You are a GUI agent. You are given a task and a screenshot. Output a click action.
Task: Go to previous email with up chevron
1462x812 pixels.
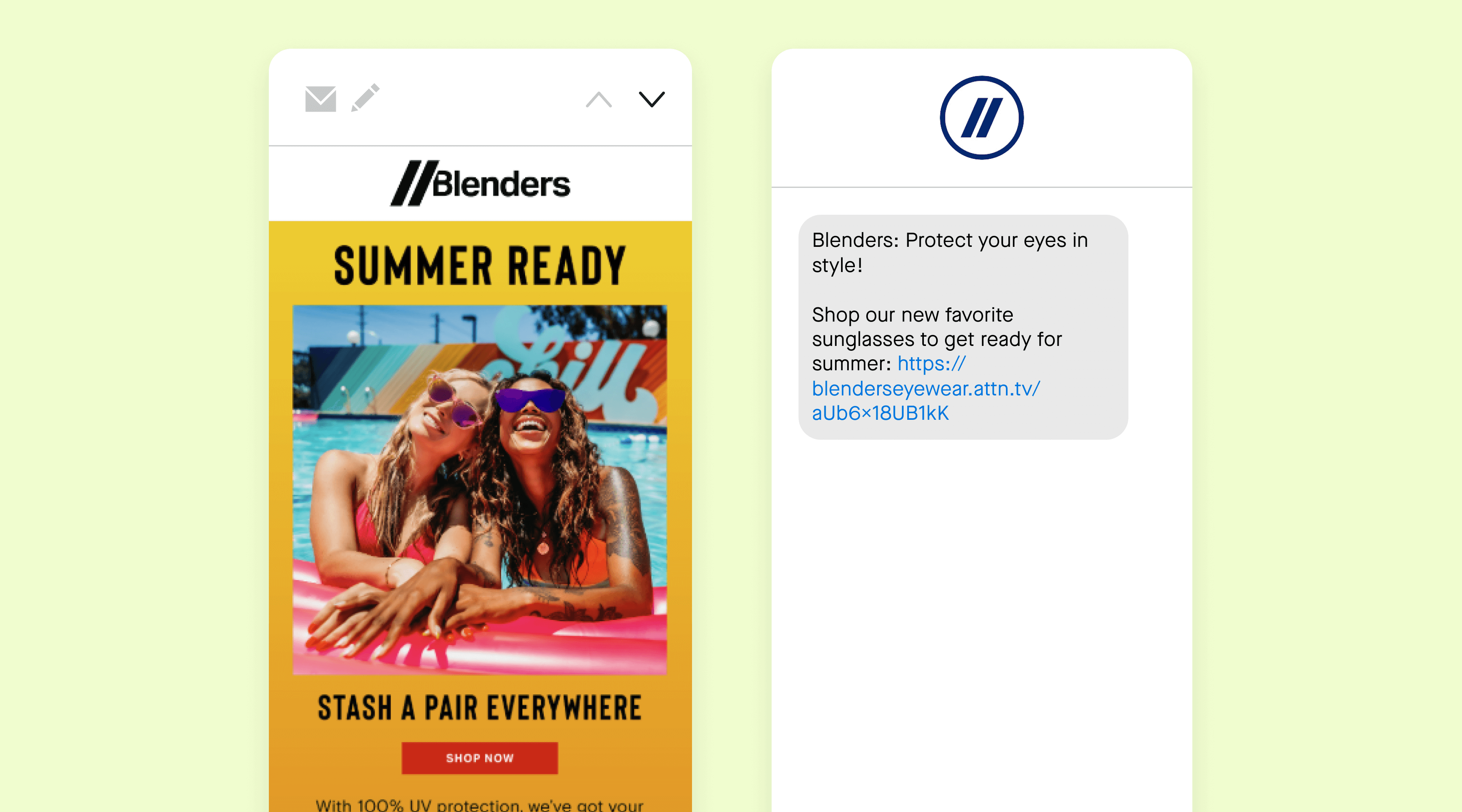coord(599,99)
